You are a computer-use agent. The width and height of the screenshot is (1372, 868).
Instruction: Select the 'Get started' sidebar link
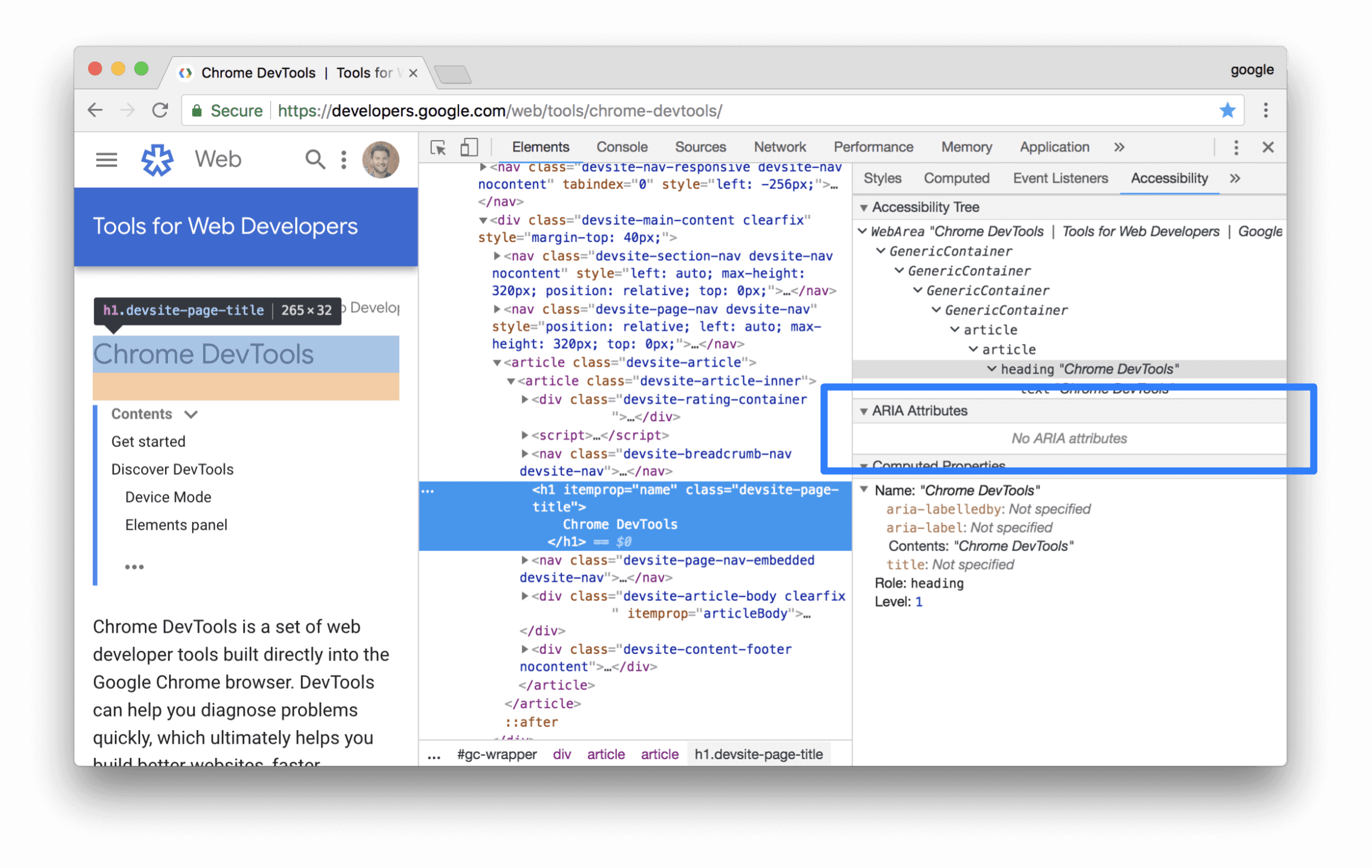pos(149,441)
